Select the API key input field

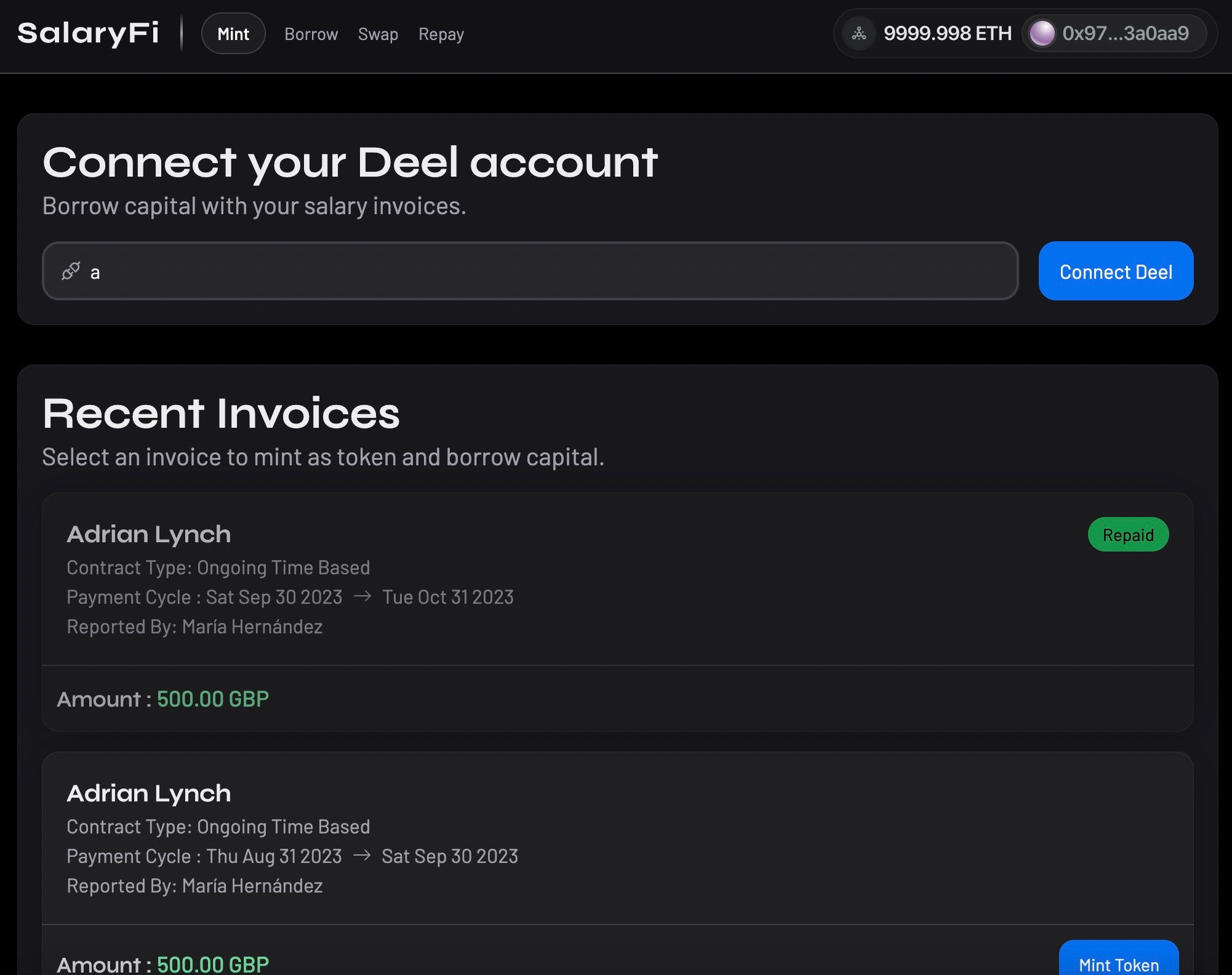529,270
